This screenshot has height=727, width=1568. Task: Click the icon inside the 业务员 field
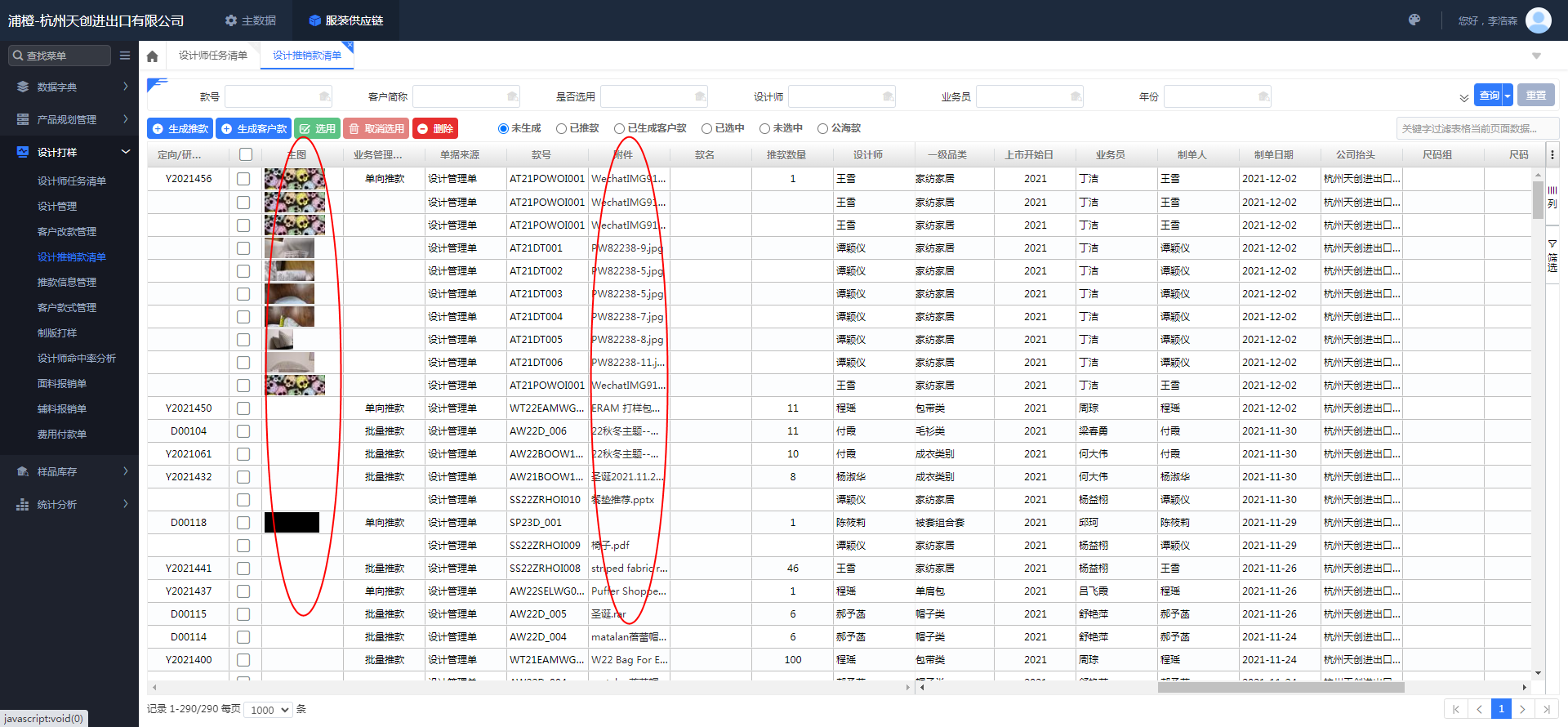pyautogui.click(x=1076, y=96)
